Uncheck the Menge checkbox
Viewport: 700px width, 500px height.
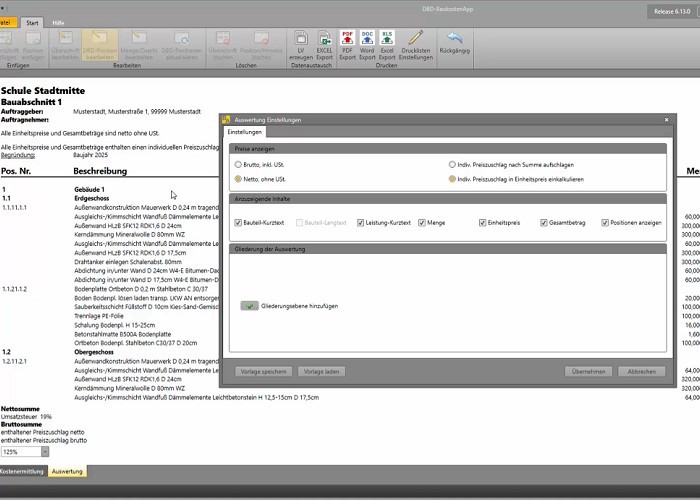[422, 222]
